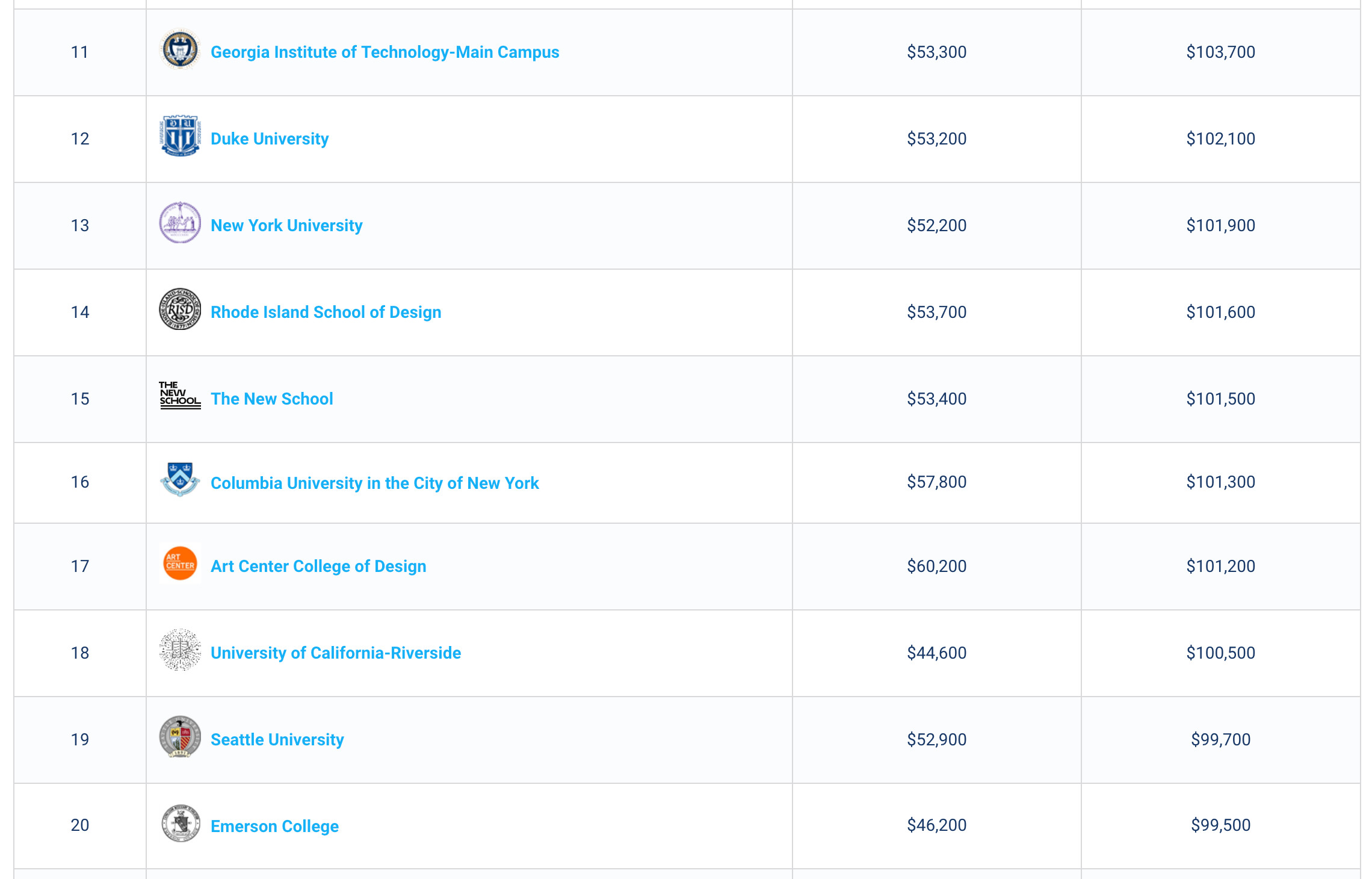
Task: Select The New School link
Action: click(x=271, y=399)
